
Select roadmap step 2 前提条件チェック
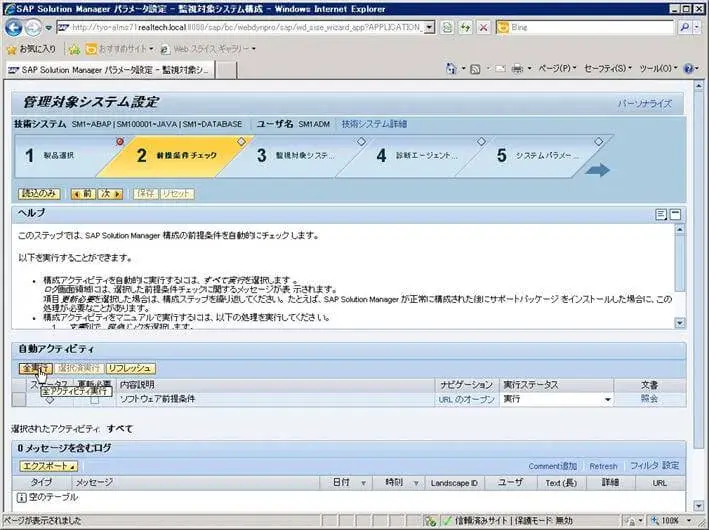click(174, 156)
